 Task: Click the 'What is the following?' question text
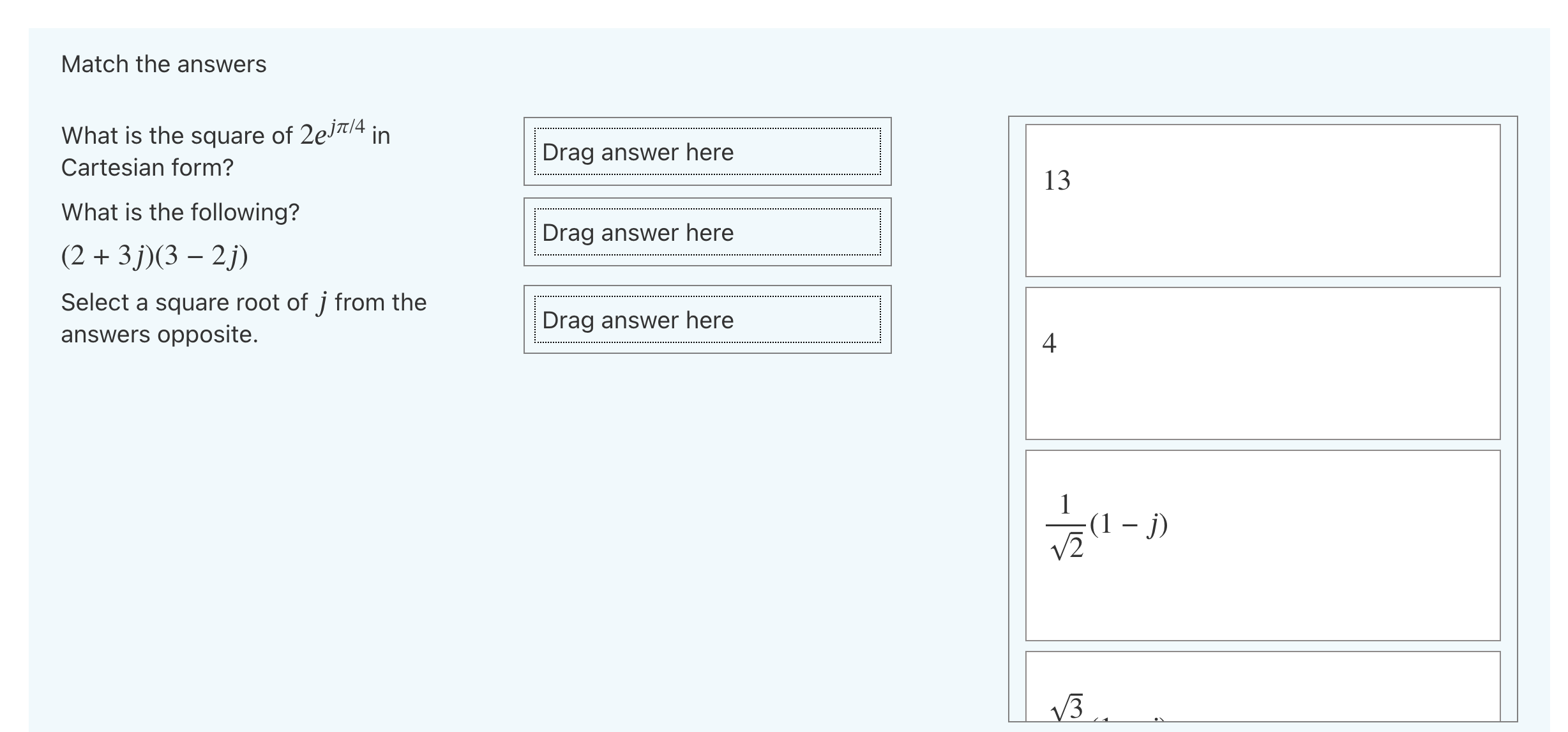coord(179,211)
